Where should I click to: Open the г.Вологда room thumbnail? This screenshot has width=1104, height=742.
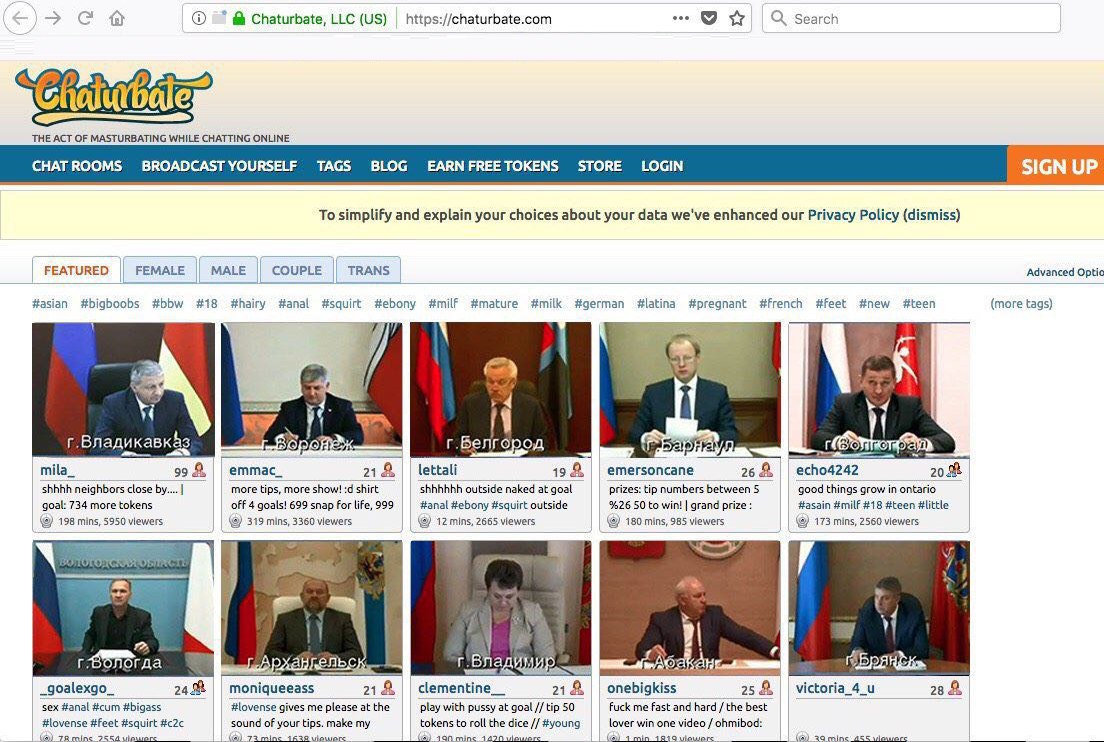[123, 608]
